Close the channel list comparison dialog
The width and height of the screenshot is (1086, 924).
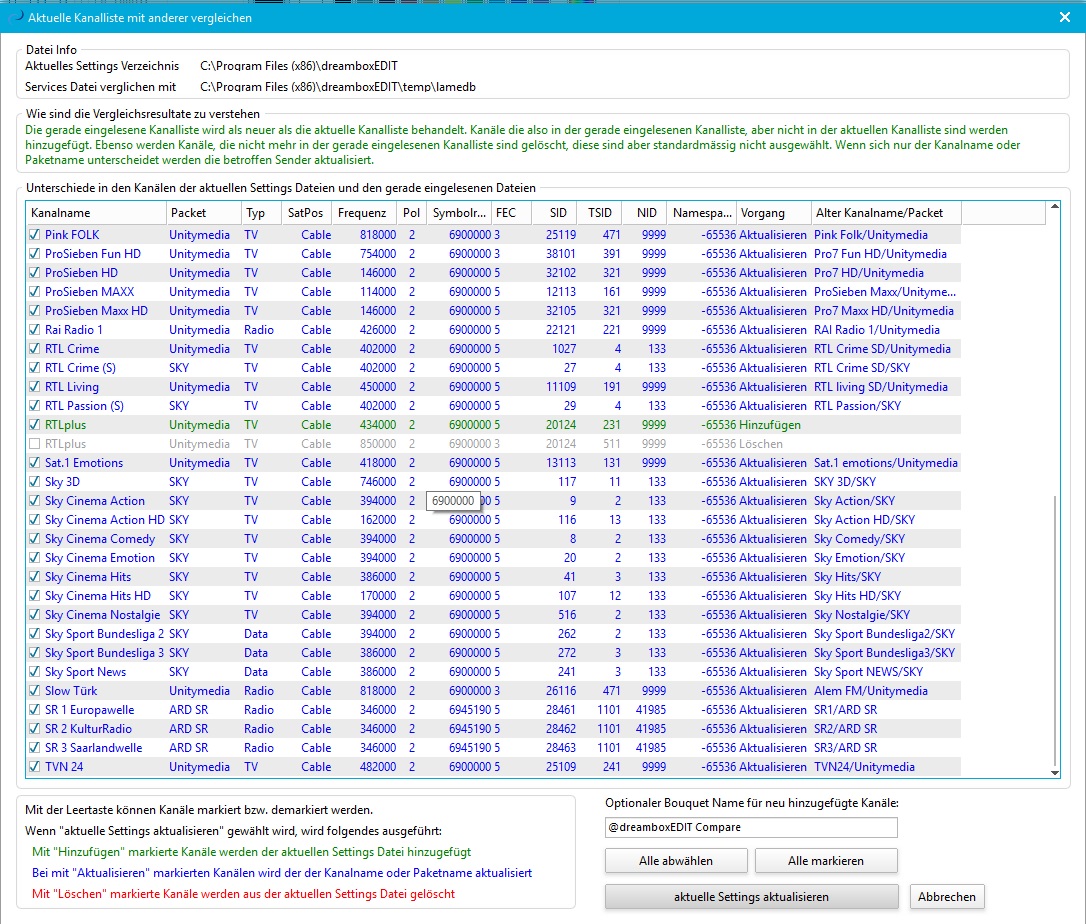pyautogui.click(x=1065, y=17)
